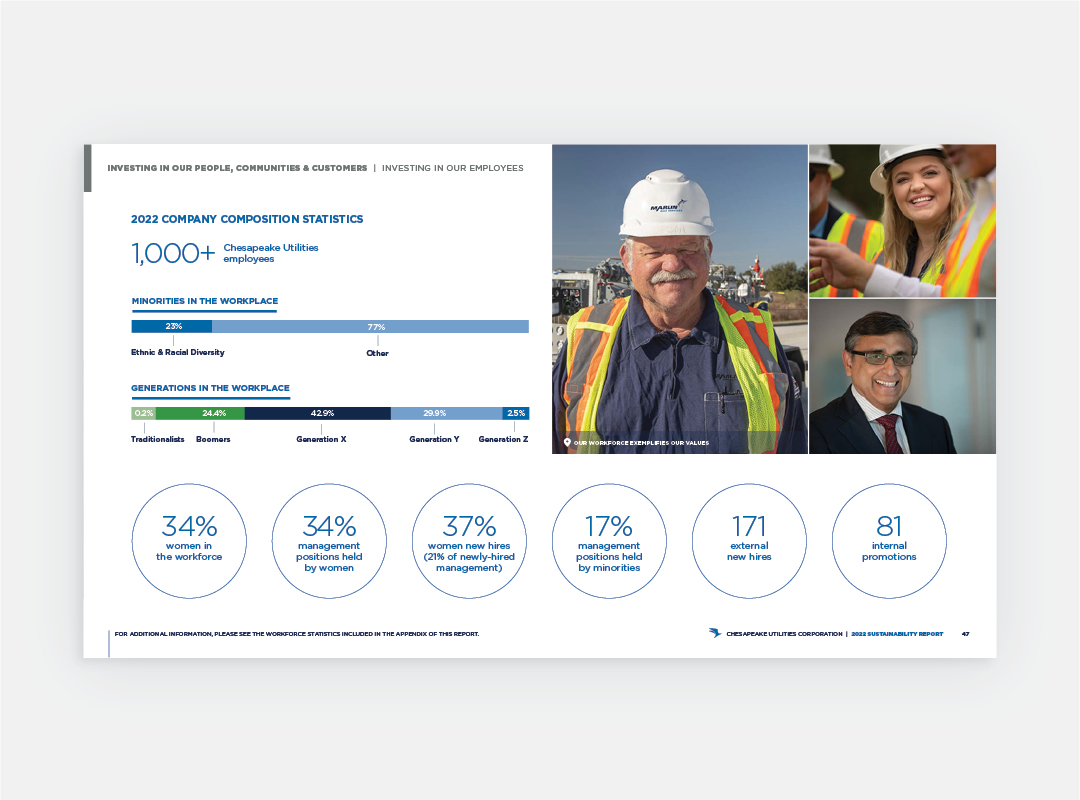Image resolution: width=1080 pixels, height=800 pixels.
Task: Click the '34% management positions held by women' circle
Action: (x=329, y=541)
